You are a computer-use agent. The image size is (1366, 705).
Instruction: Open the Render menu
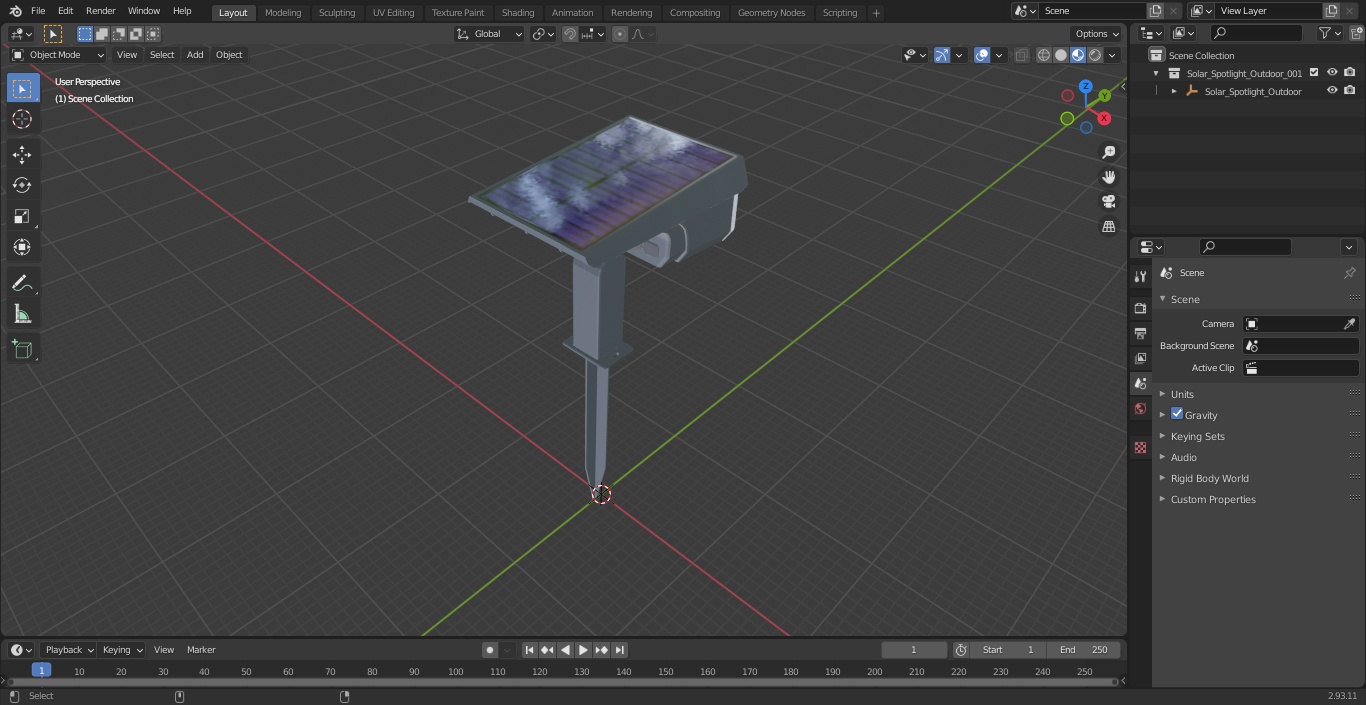click(100, 11)
